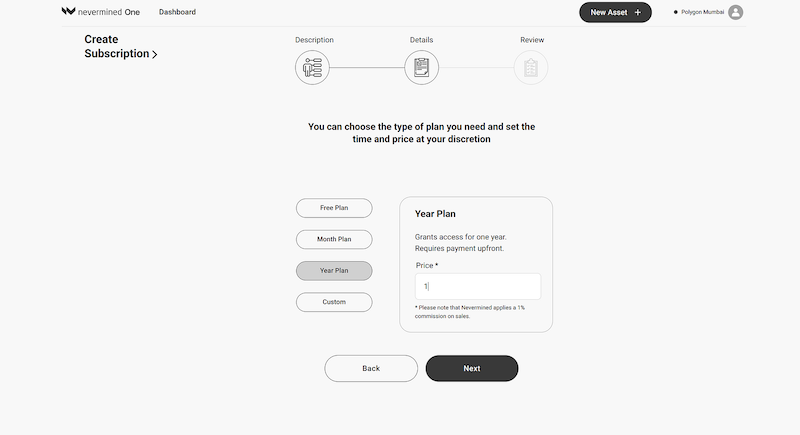
Task: Click the Nevermined logo icon
Action: pos(68,11)
